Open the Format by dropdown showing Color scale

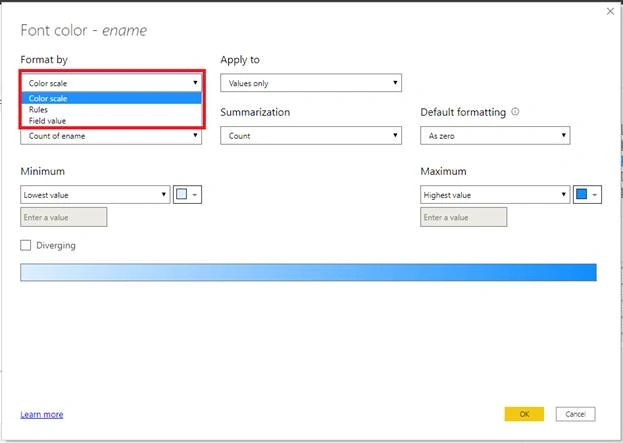coord(111,83)
